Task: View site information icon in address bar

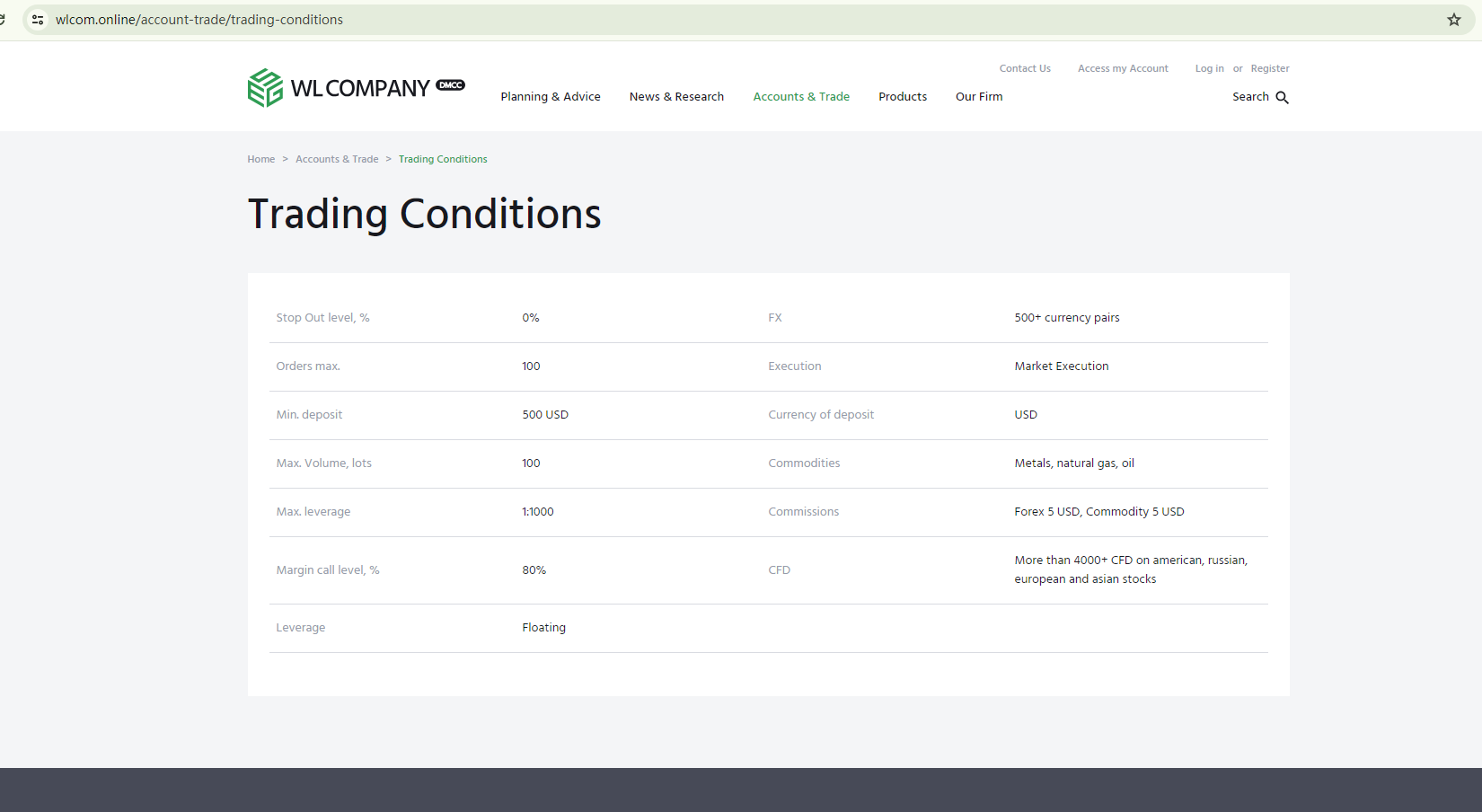Action: pos(38,20)
